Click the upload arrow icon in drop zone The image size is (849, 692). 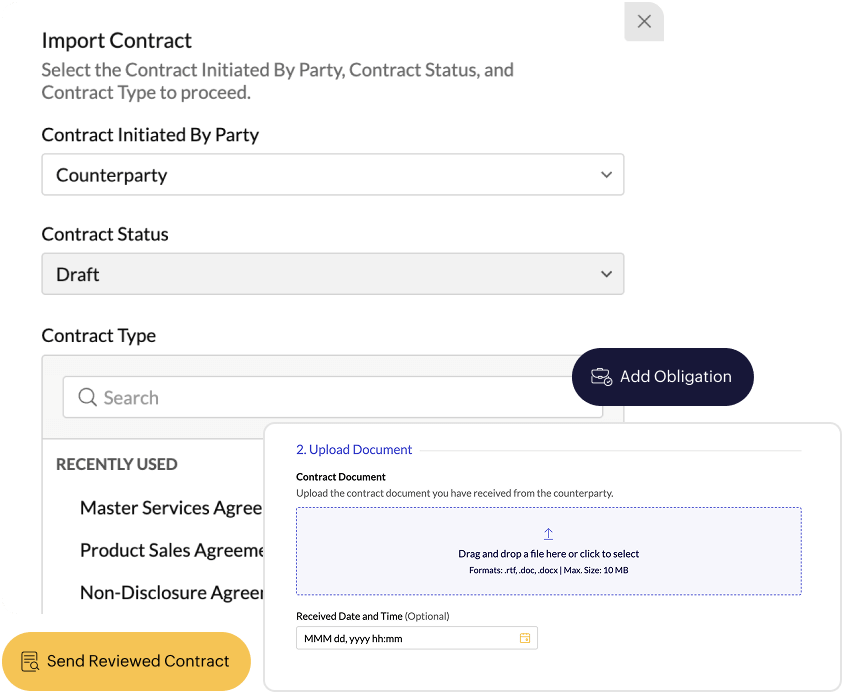(x=548, y=534)
